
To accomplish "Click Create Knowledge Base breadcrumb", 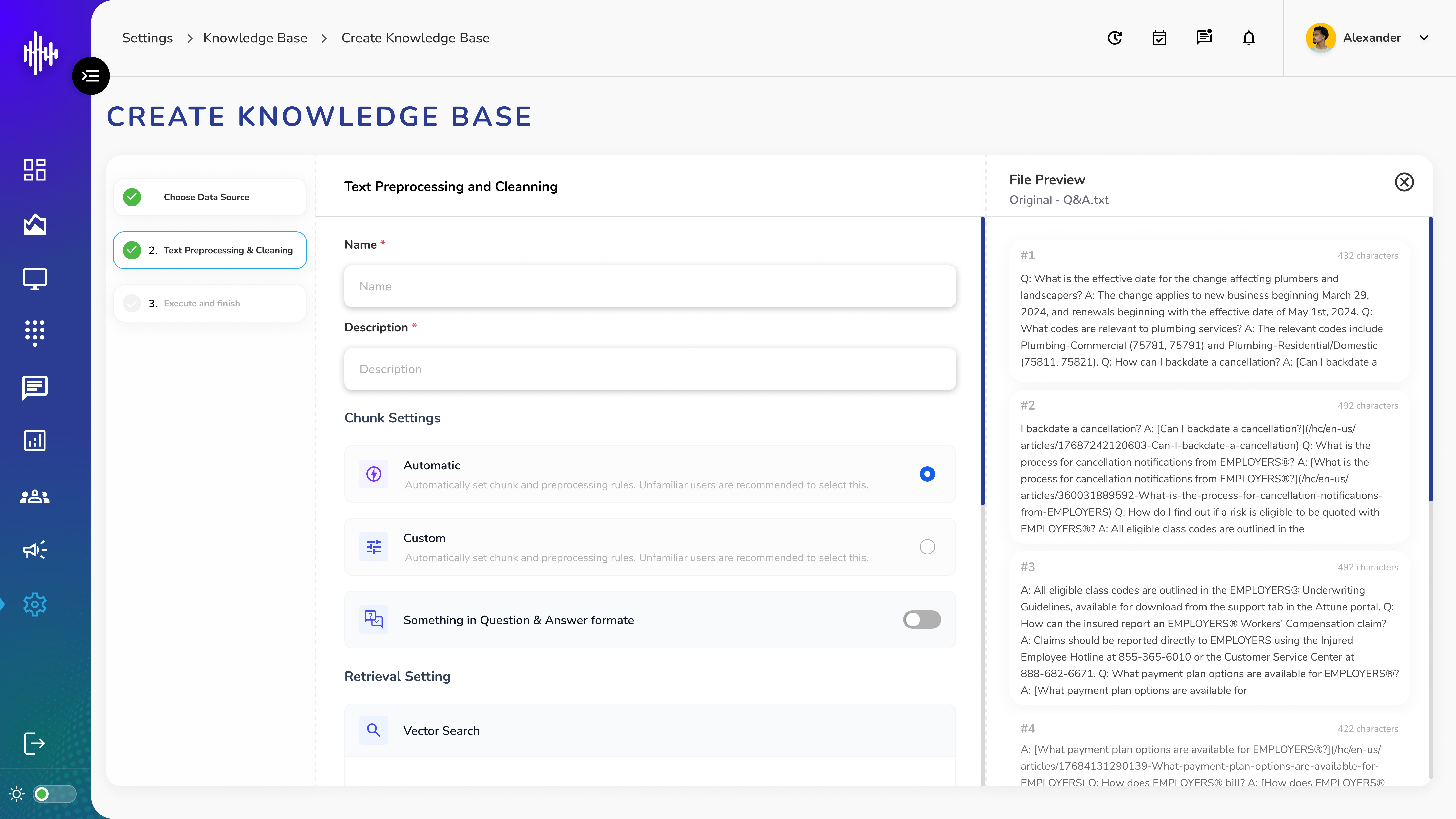I will [415, 38].
